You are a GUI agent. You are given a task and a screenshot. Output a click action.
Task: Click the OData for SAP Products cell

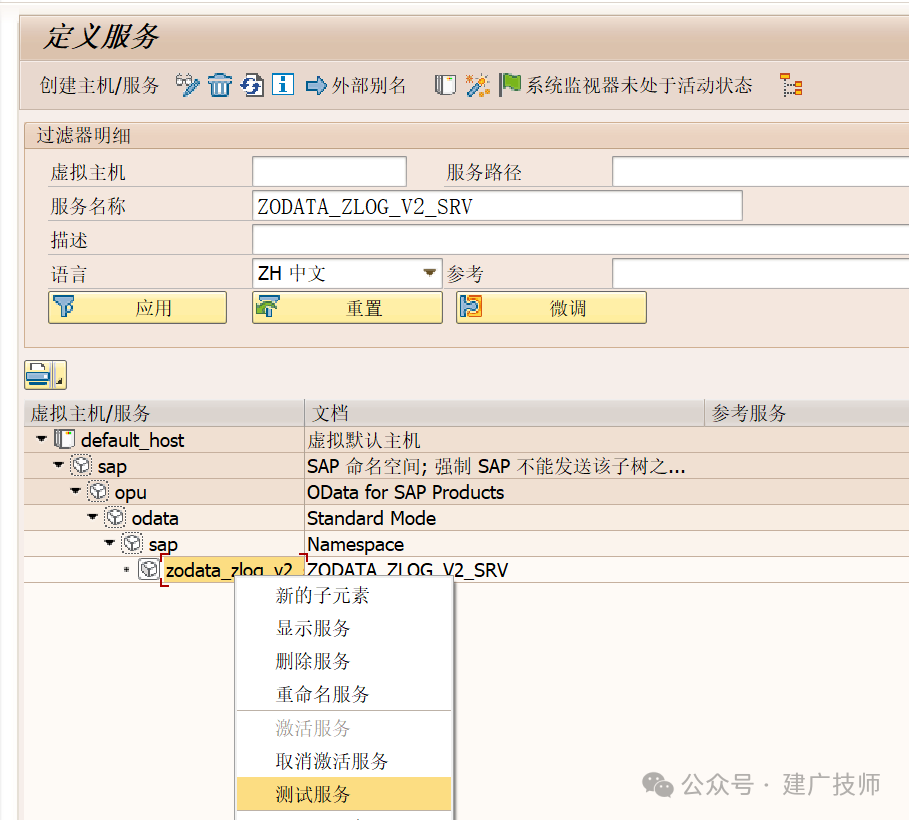coord(405,492)
